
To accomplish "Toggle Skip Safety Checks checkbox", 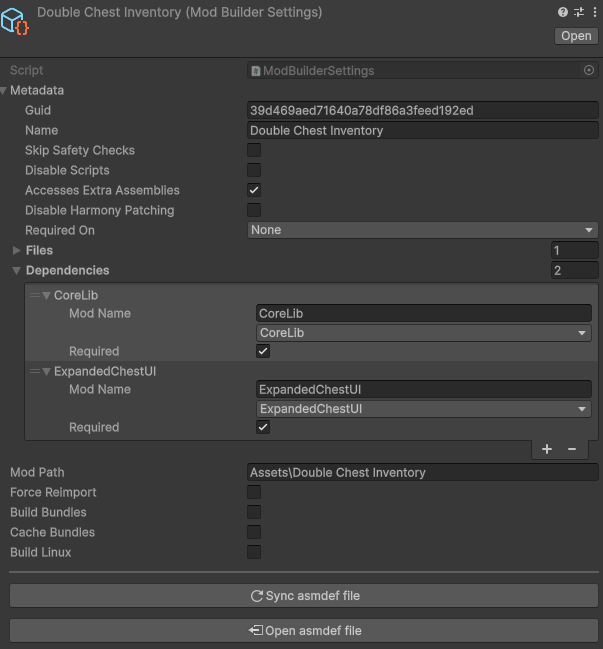I will coord(254,150).
